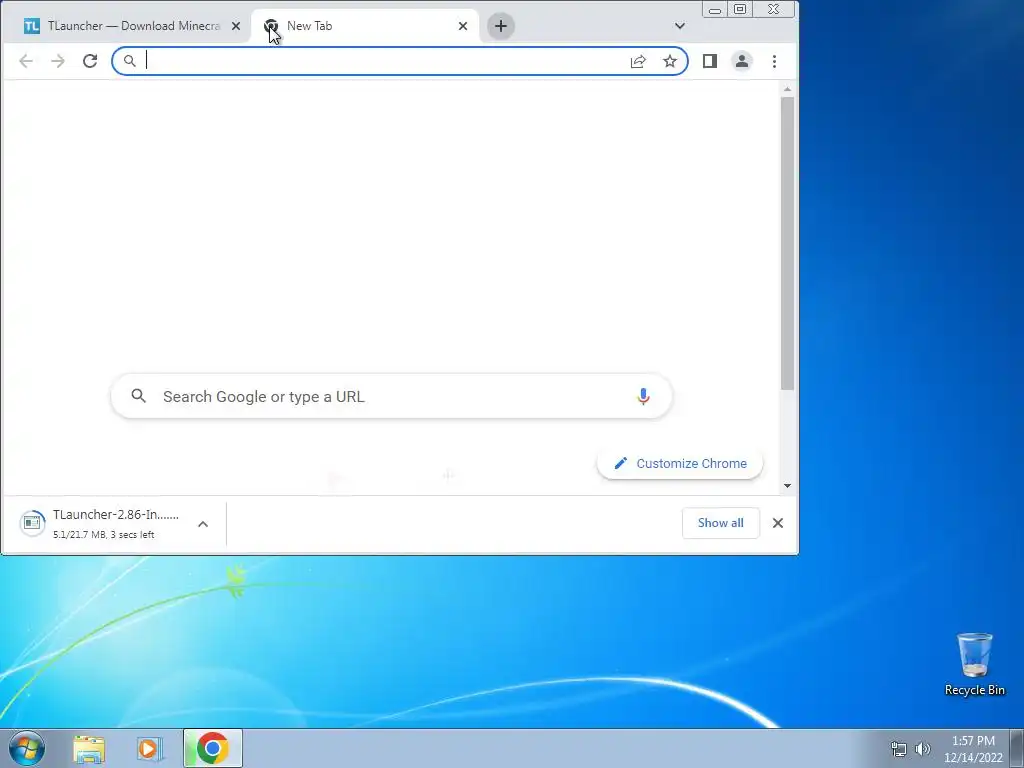Show all downloads
This screenshot has height=768, width=1024.
click(720, 523)
